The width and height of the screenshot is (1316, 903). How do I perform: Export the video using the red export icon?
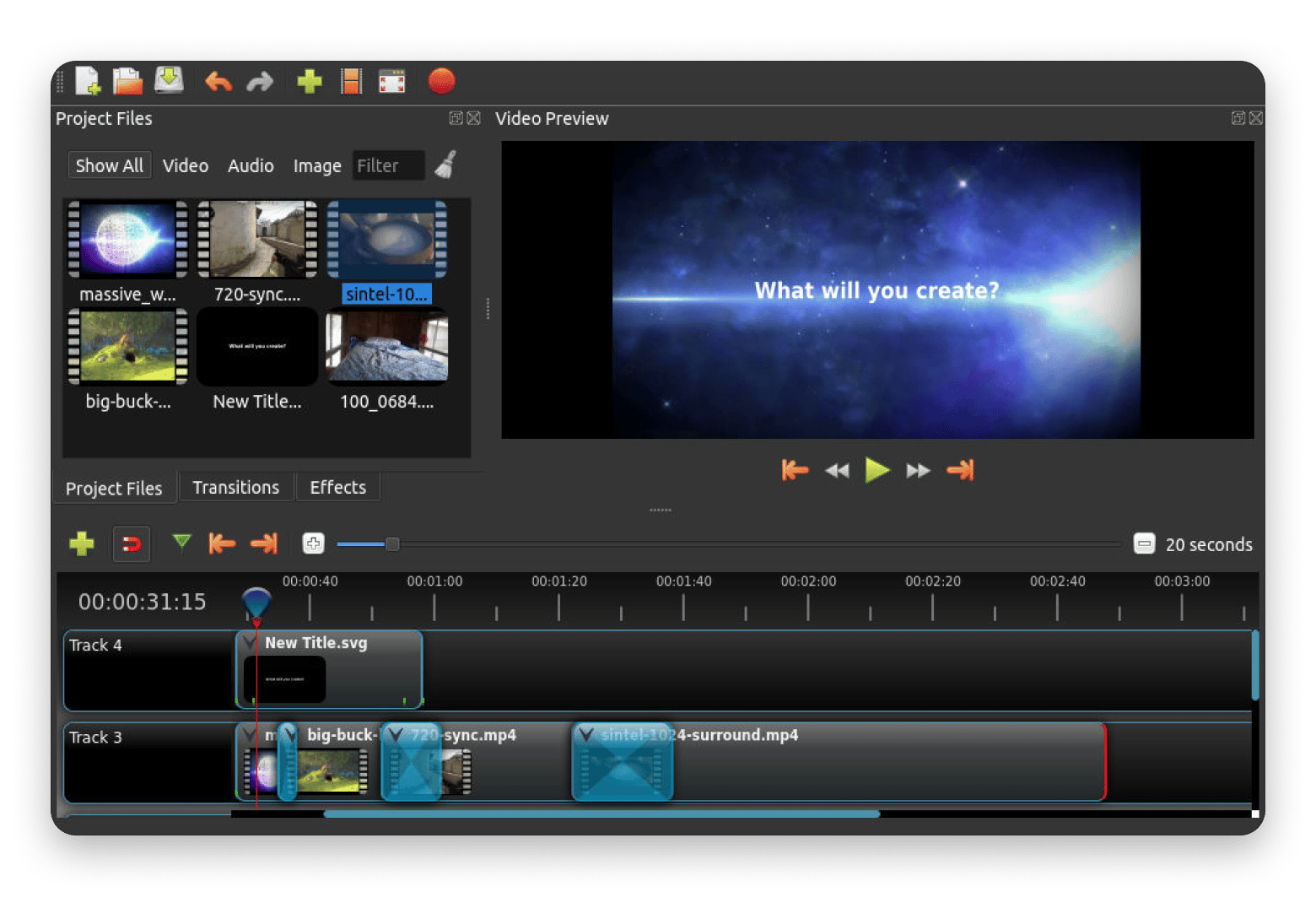point(441,81)
